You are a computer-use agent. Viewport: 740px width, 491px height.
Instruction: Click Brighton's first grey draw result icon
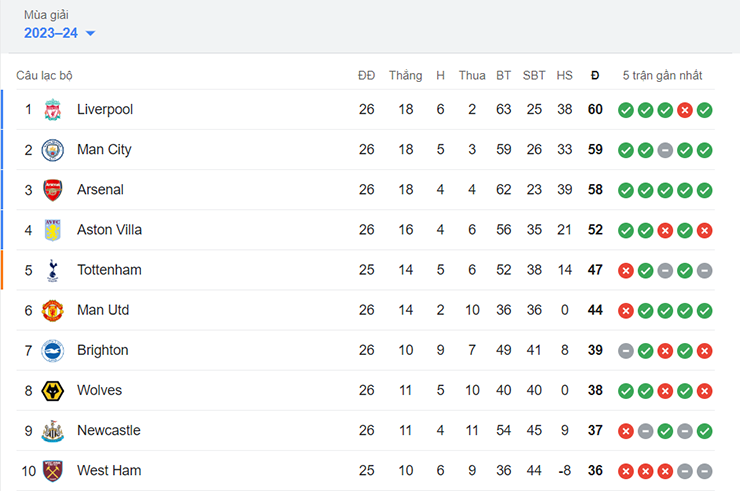click(x=626, y=351)
